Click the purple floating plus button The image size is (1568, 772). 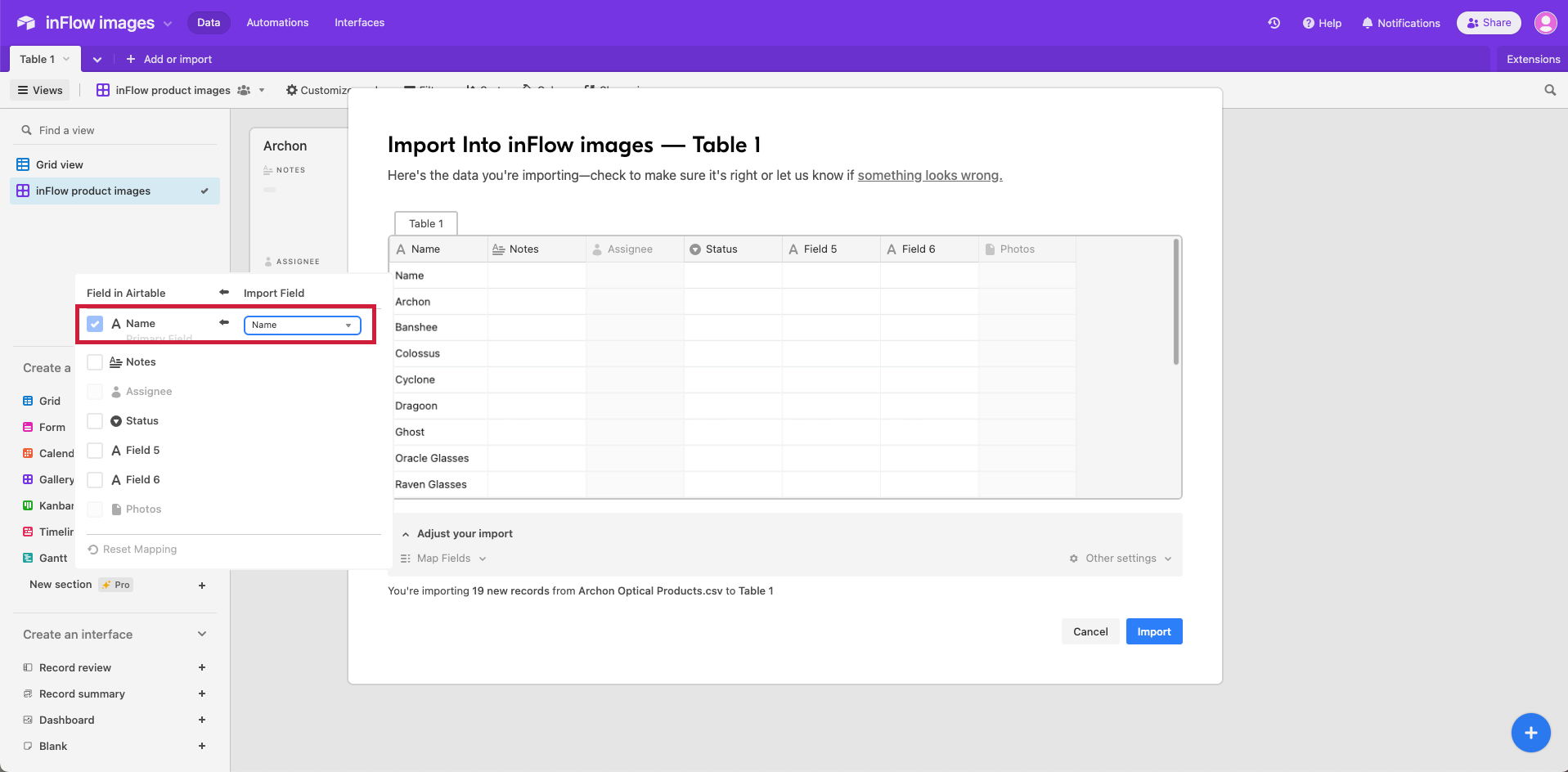pyautogui.click(x=1530, y=732)
